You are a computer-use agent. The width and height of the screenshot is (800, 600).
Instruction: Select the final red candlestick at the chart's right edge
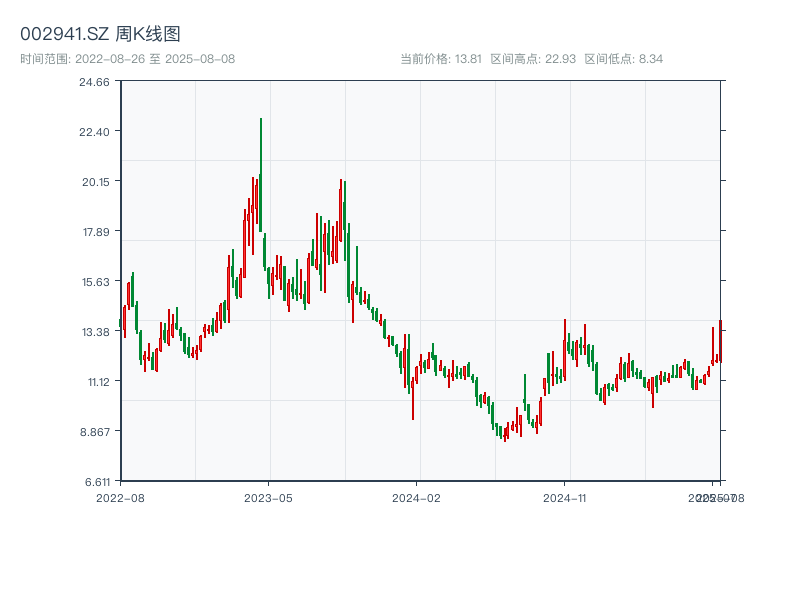(720, 341)
